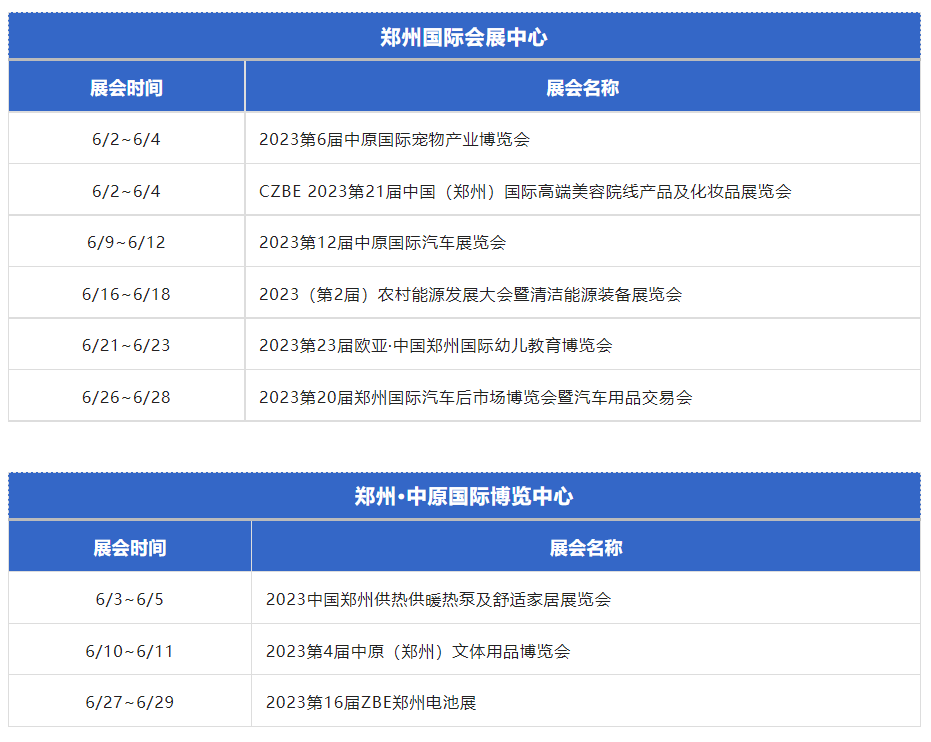The height and width of the screenshot is (742, 931).
Task: Select 2023中国郑州供热供暖热泵及舒适家居展览会
Action: tap(438, 600)
